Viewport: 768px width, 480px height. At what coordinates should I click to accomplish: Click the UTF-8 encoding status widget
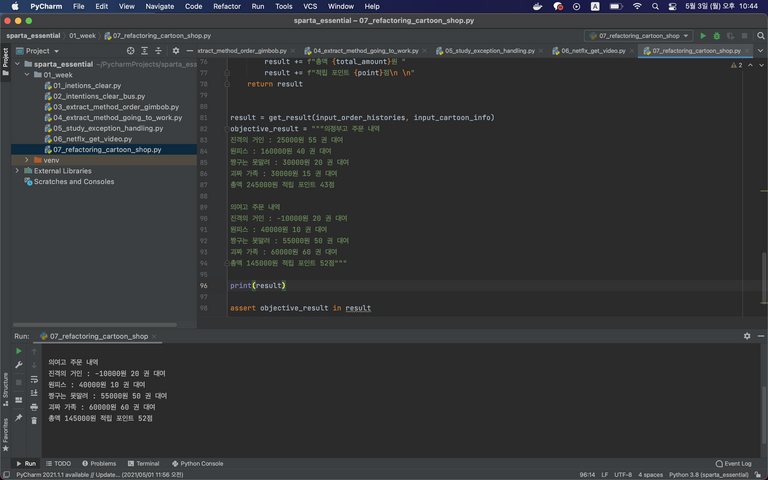tap(623, 475)
